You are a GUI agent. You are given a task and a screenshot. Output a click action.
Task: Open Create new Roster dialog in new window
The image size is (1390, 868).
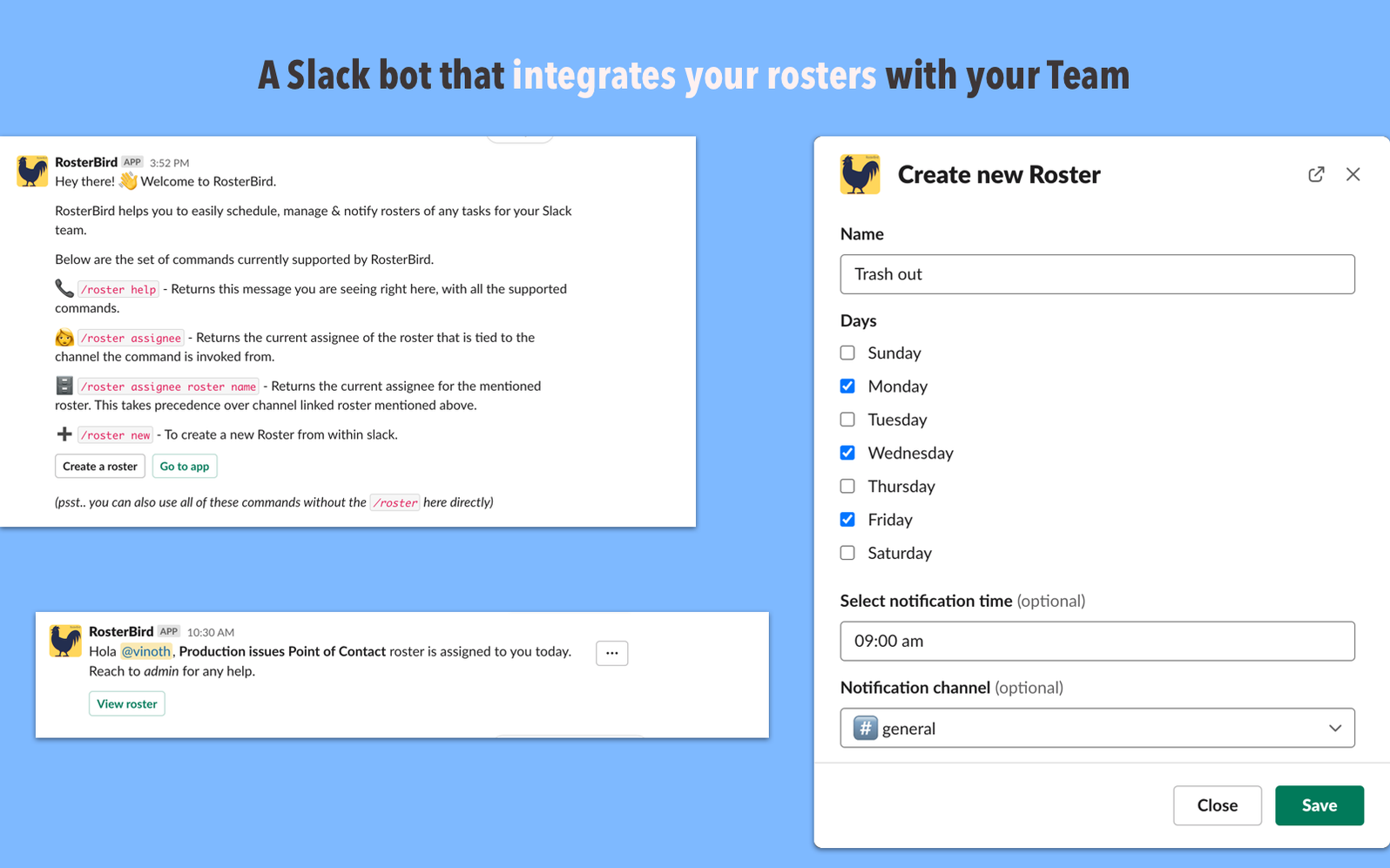tap(1316, 174)
